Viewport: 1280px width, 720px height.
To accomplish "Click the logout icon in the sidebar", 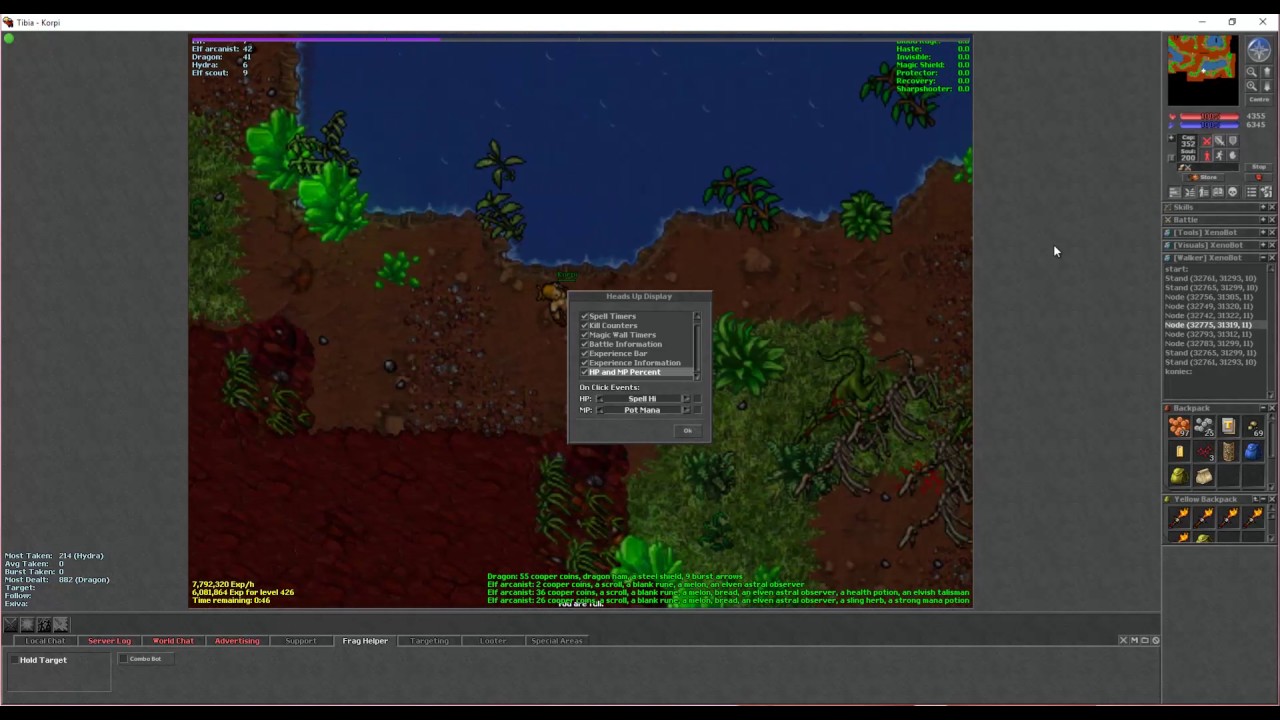I will [1266, 192].
